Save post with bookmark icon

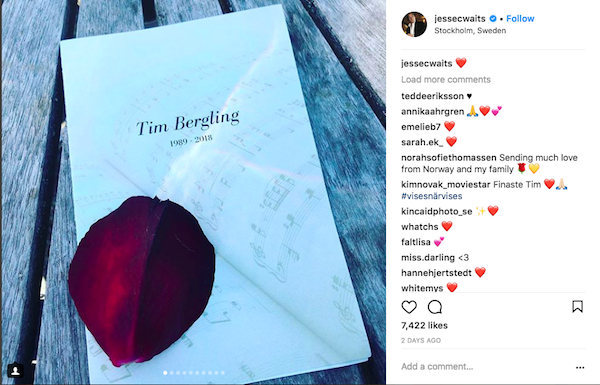pyautogui.click(x=577, y=307)
